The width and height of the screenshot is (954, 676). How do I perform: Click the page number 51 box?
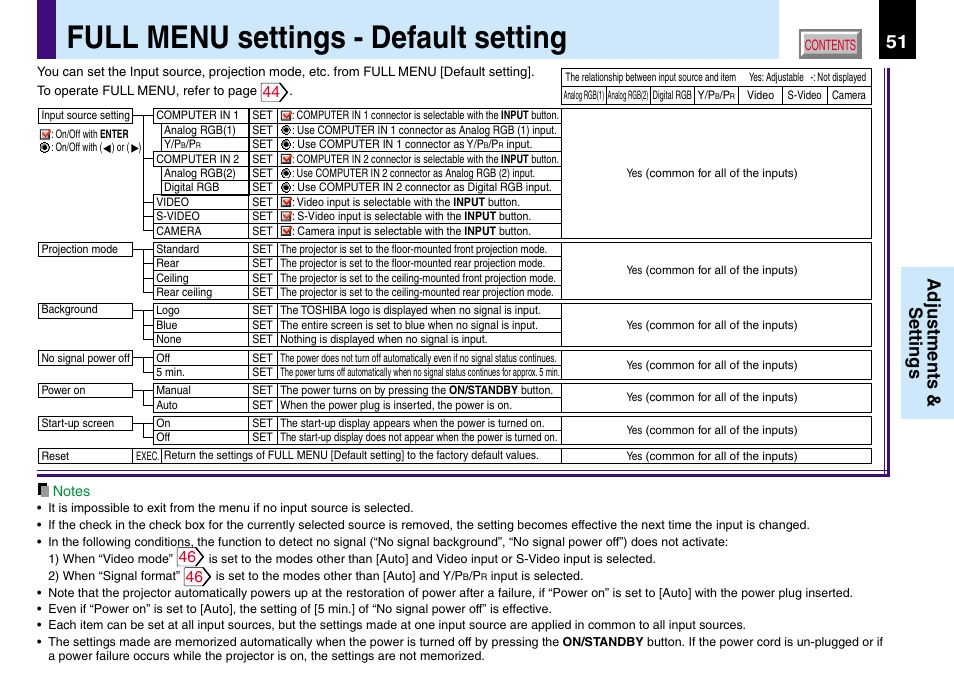897,41
